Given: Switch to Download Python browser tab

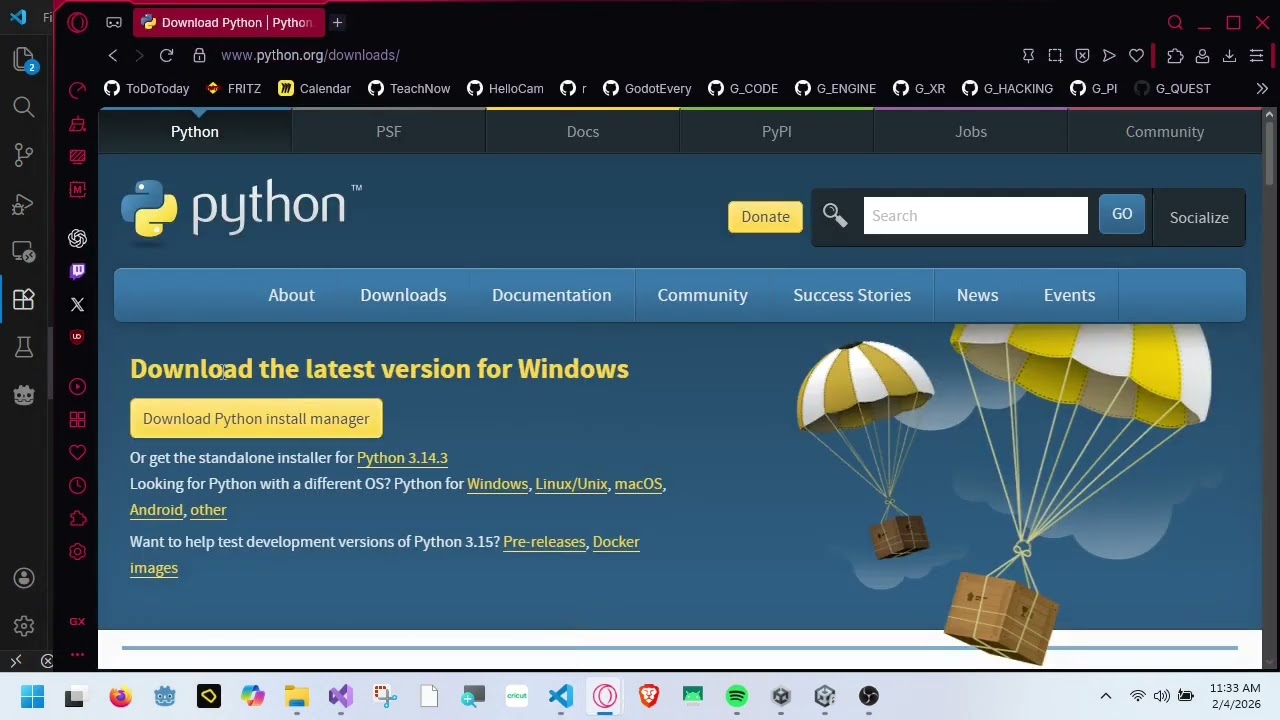Looking at the screenshot, I should [228, 22].
